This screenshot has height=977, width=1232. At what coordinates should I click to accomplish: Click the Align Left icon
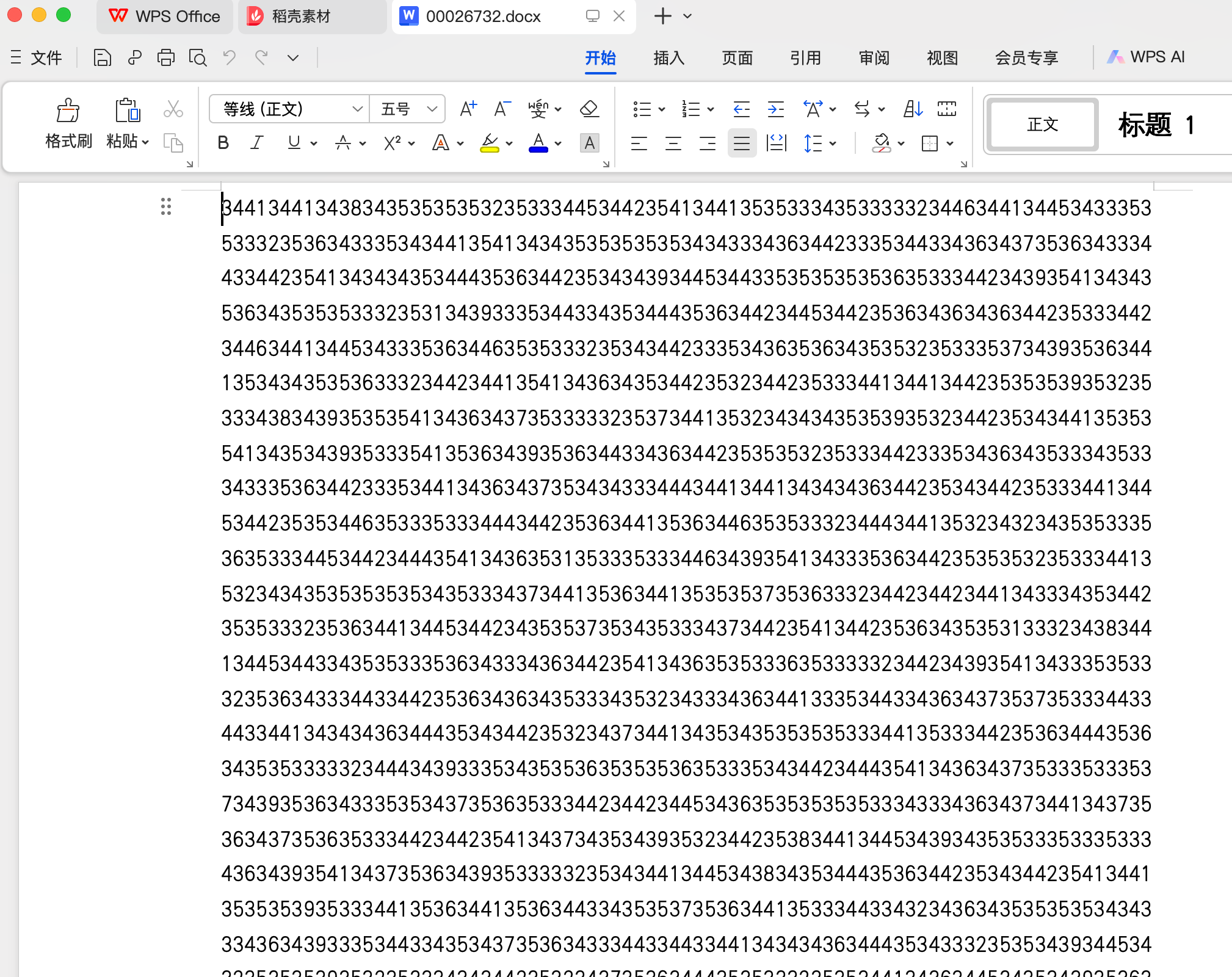(x=639, y=143)
